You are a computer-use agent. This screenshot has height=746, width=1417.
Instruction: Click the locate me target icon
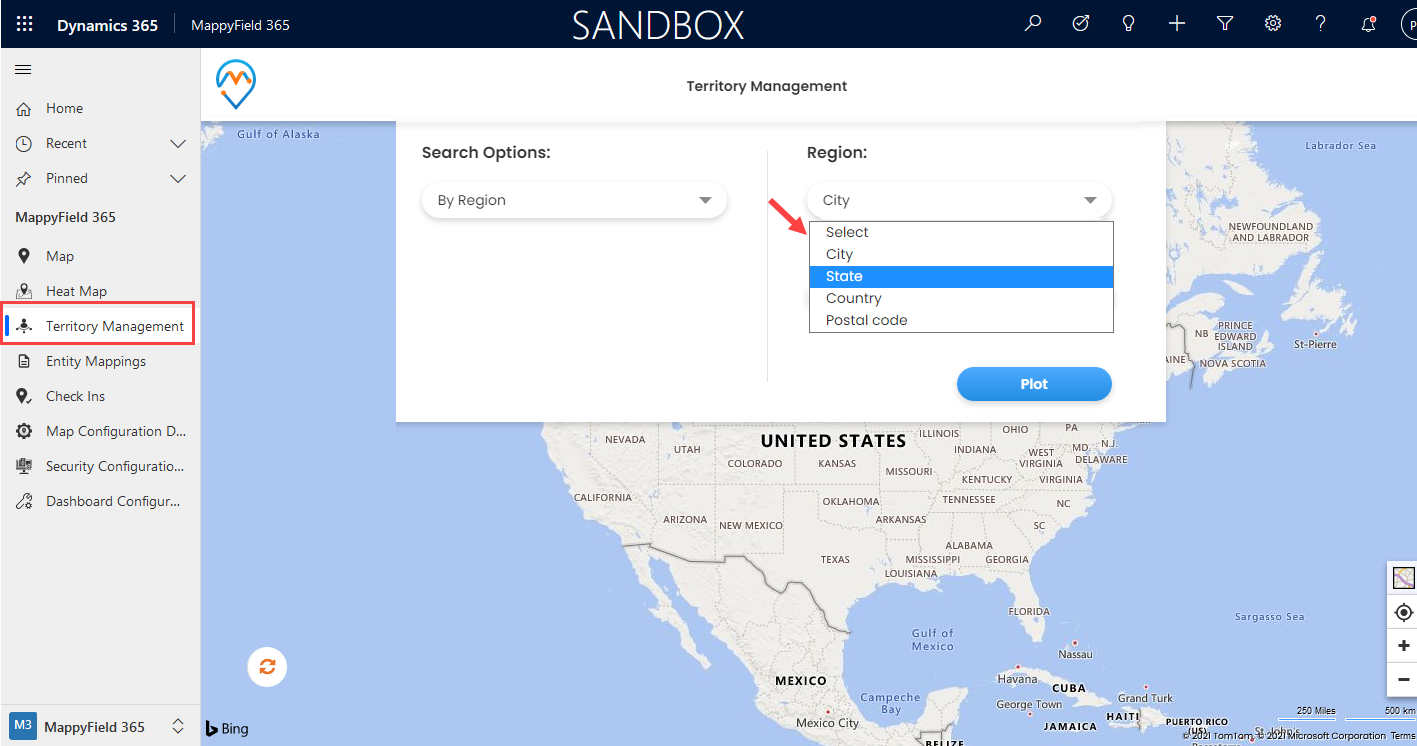point(1403,612)
